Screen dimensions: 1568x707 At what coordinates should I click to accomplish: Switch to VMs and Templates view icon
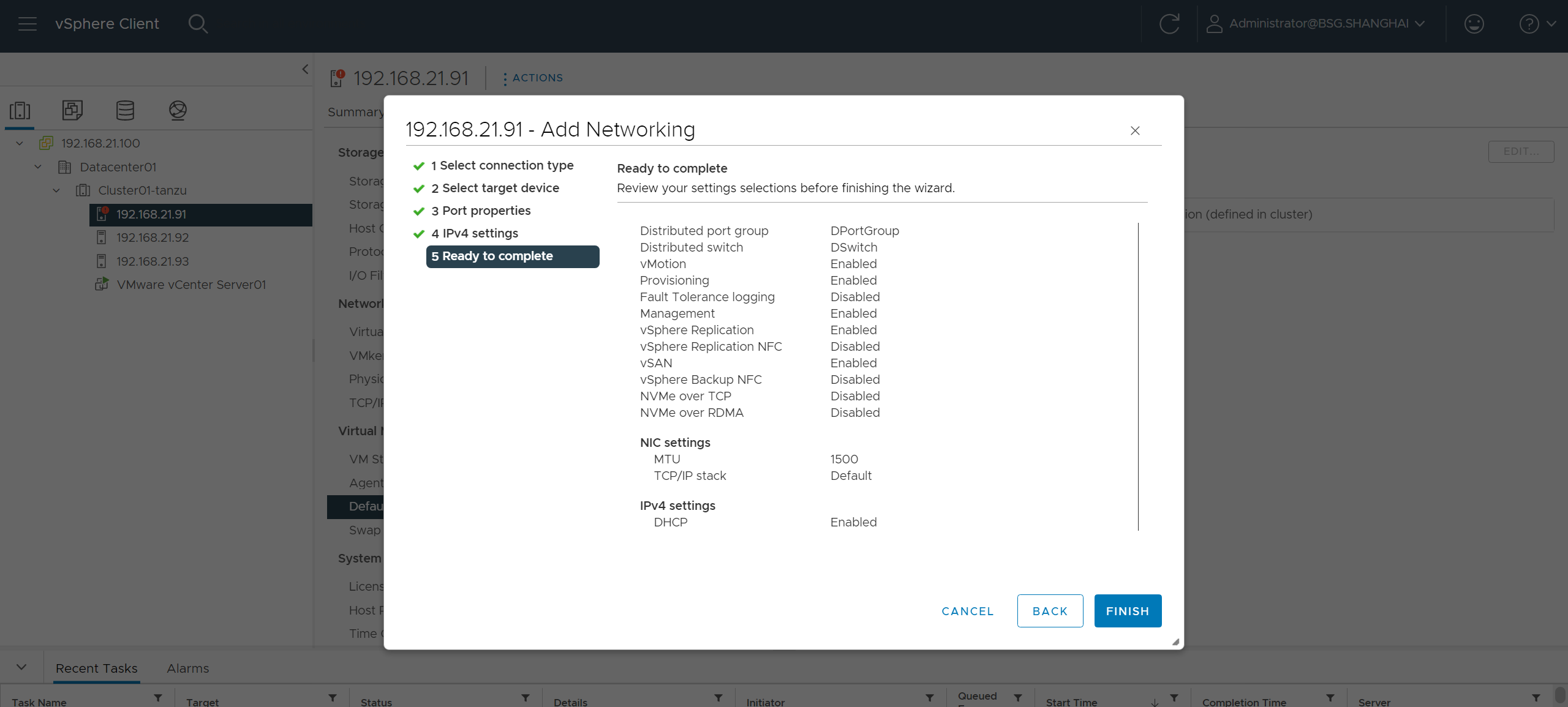click(x=72, y=111)
